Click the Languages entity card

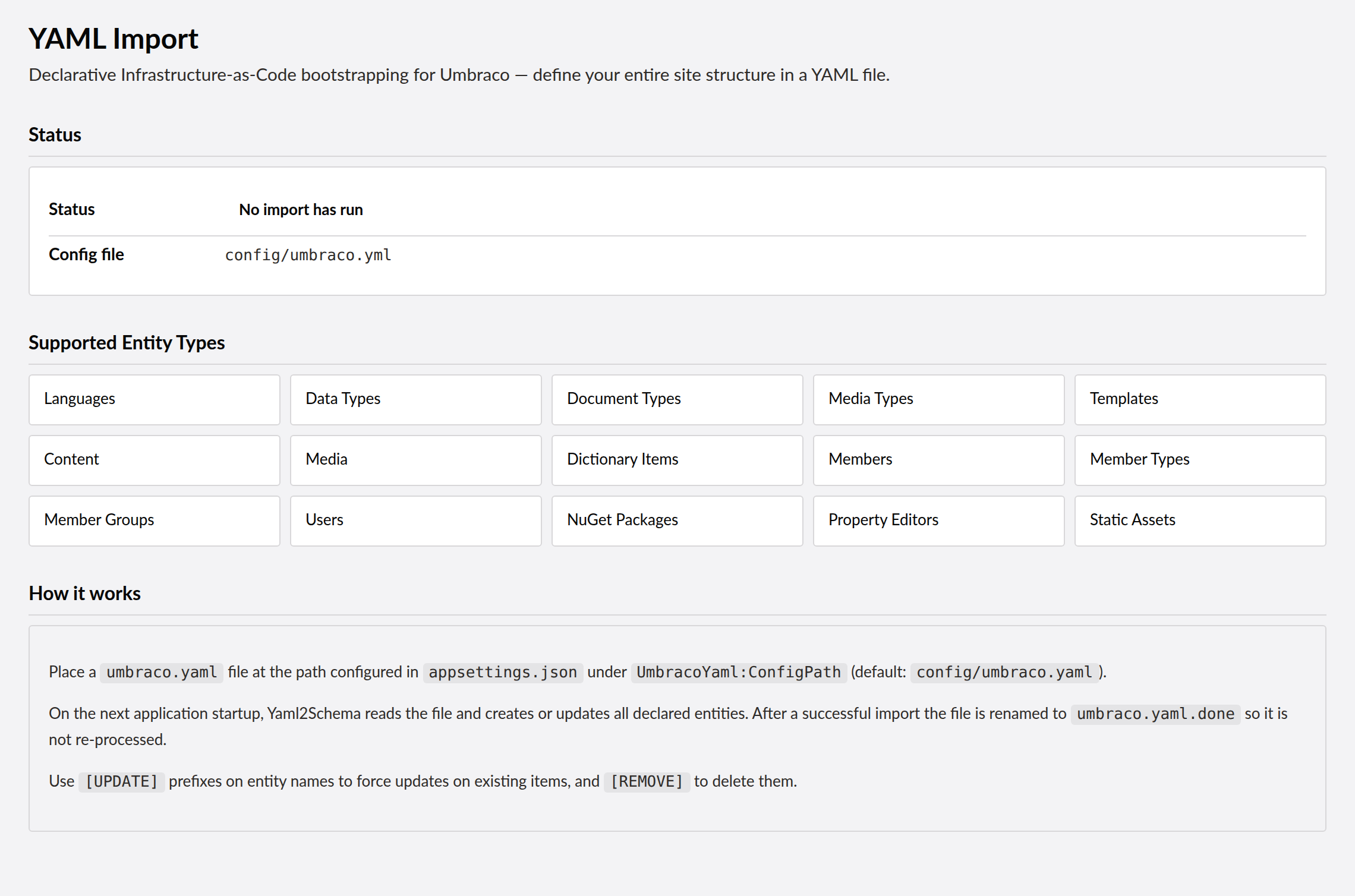[155, 400]
